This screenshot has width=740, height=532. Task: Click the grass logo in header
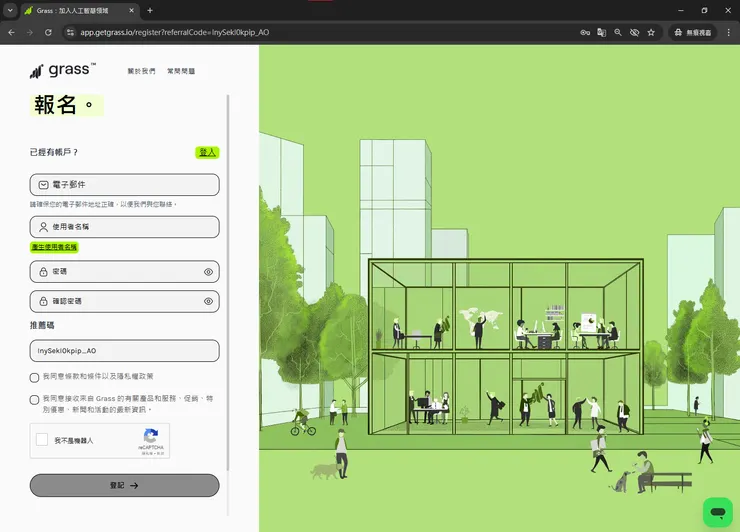pyautogui.click(x=63, y=70)
